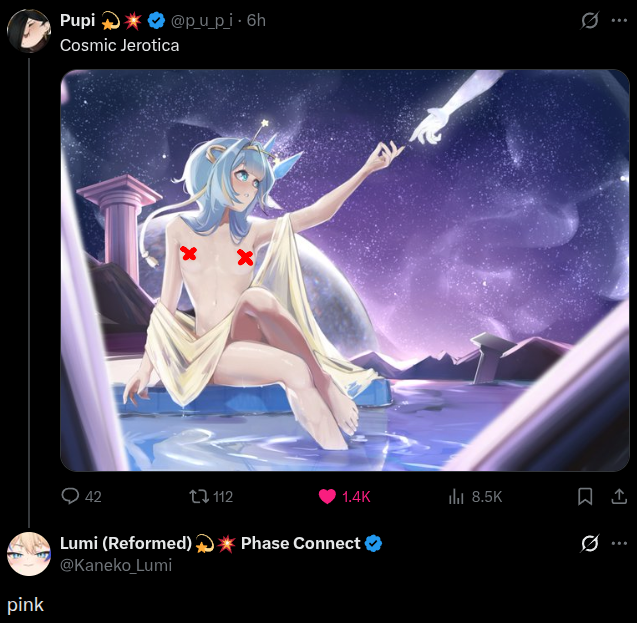Open Pupi's profile avatar
Image resolution: width=637 pixels, height=623 pixels.
[x=29, y=32]
